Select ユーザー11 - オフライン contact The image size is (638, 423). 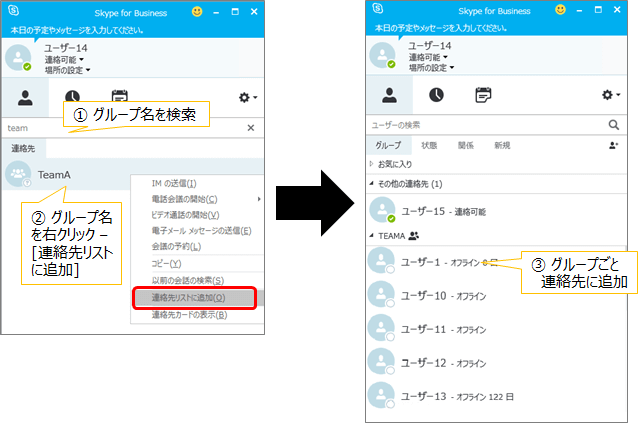[x=496, y=329]
